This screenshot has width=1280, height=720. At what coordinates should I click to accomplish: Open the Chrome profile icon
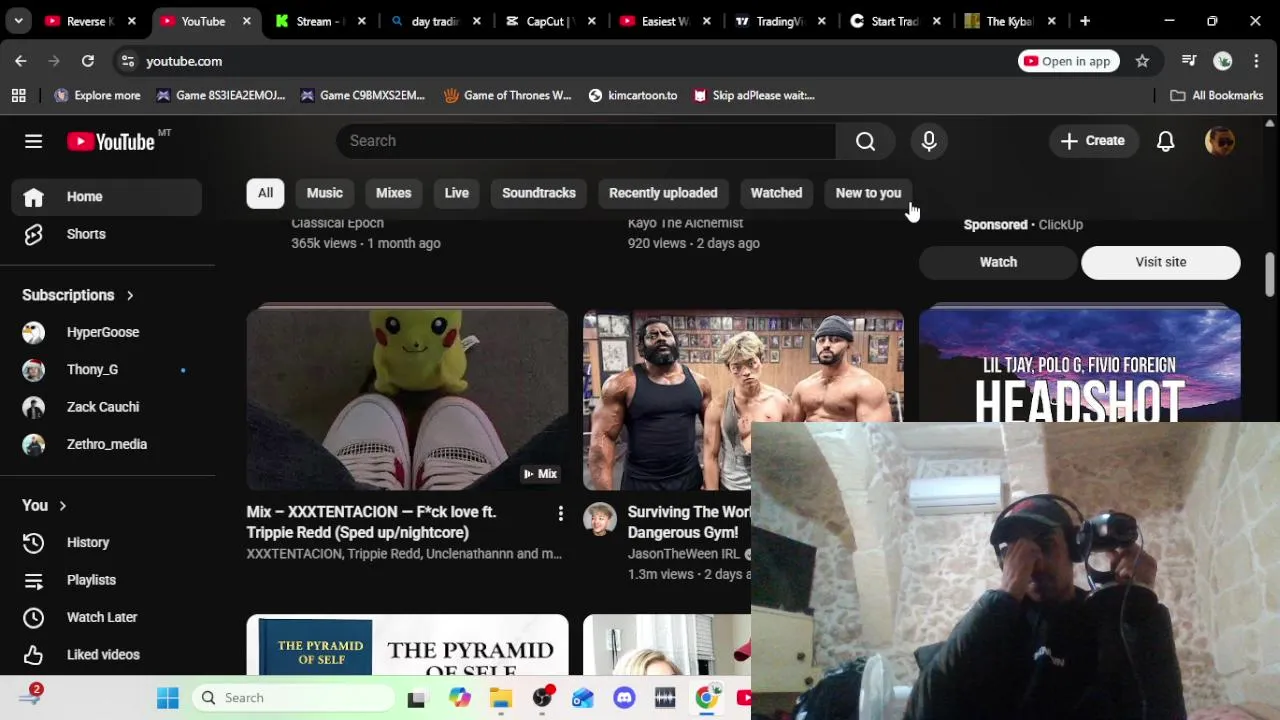pos(1222,61)
